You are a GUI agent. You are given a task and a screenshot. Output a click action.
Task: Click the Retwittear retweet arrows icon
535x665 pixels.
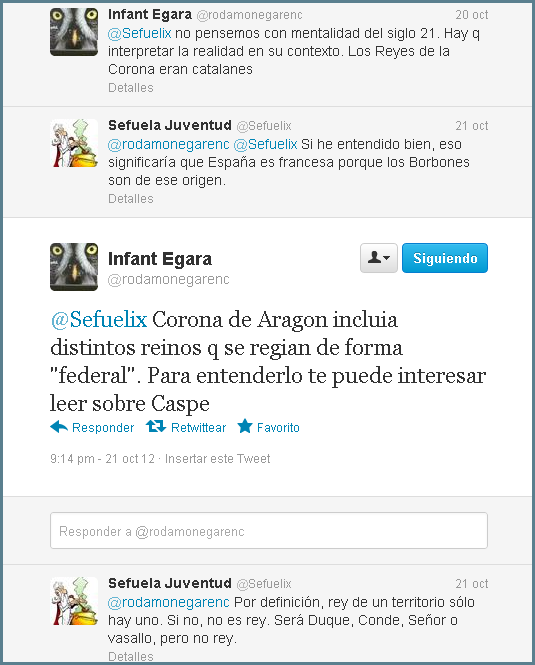coord(156,426)
